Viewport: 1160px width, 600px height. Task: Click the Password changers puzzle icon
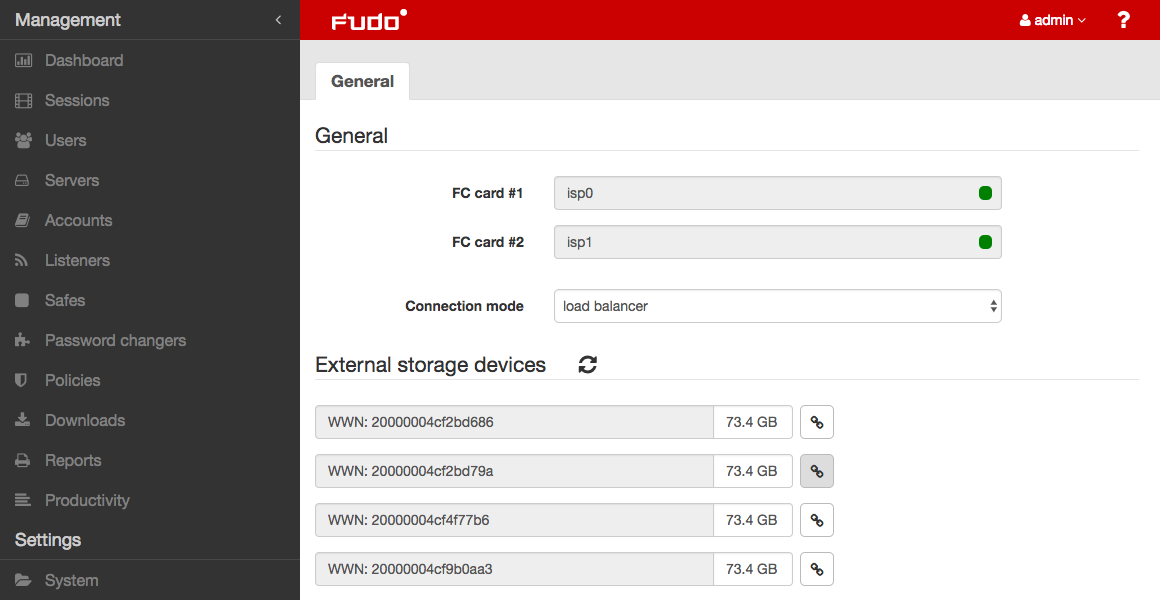pos(22,340)
